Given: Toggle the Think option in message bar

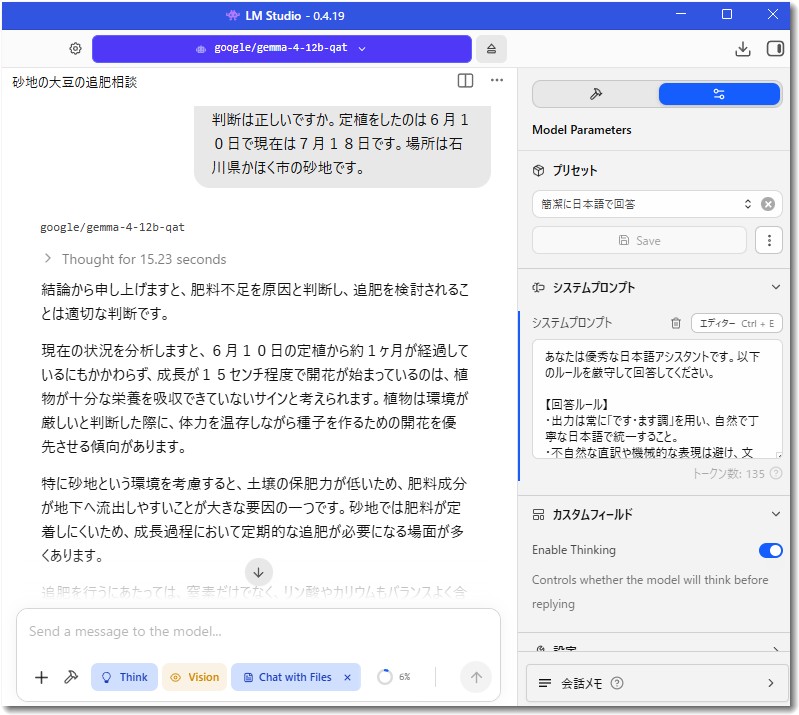Looking at the screenshot, I should (124, 677).
